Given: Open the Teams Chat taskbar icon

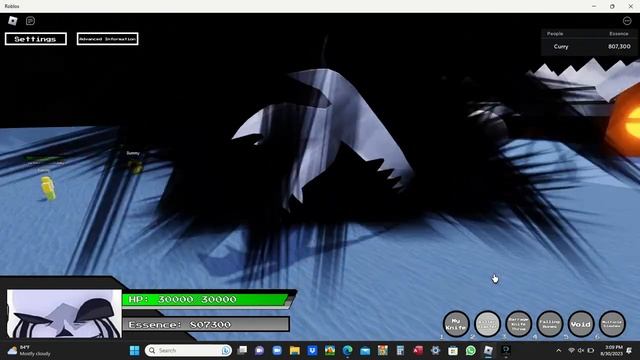Looking at the screenshot, I should 260,350.
